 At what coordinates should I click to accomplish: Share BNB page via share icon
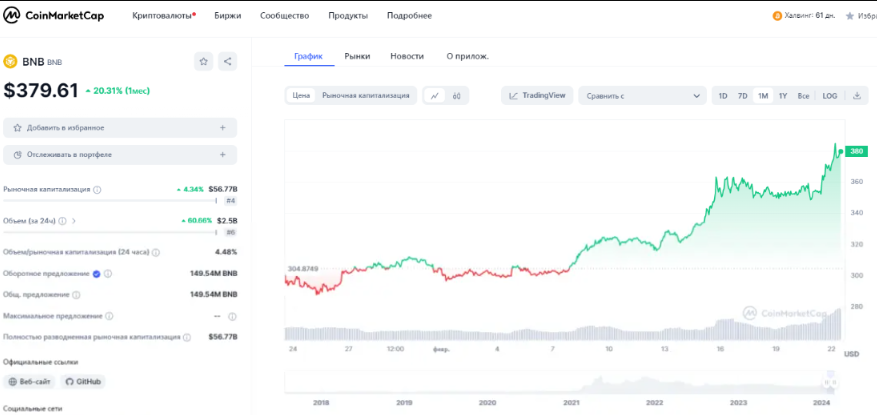pos(228,62)
